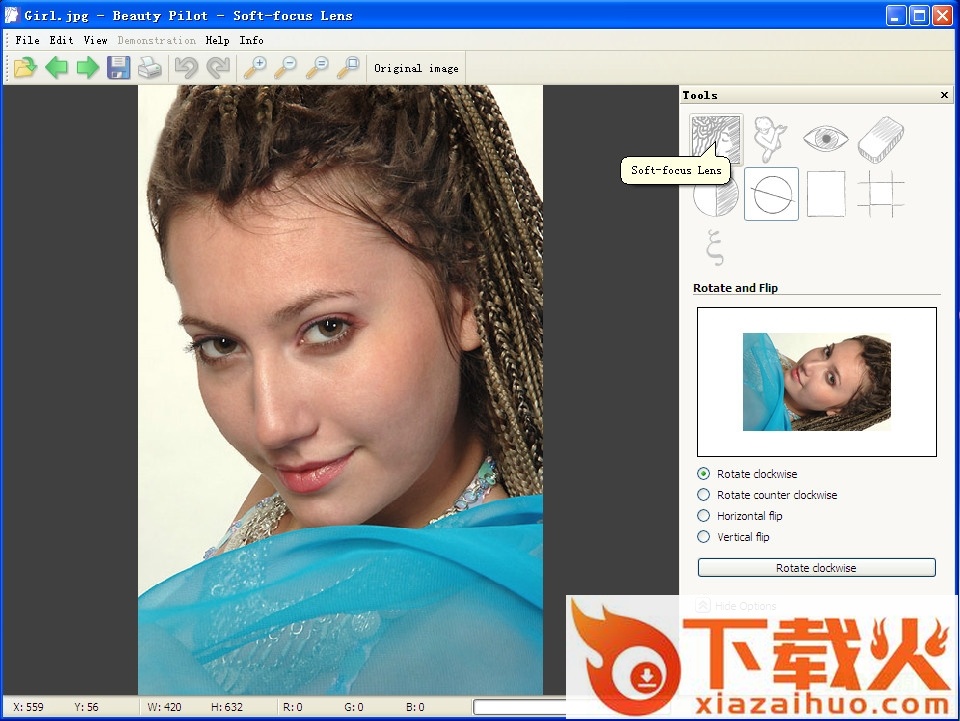Select the eye icon tool
Viewport: 960px width, 721px height.
(825, 139)
